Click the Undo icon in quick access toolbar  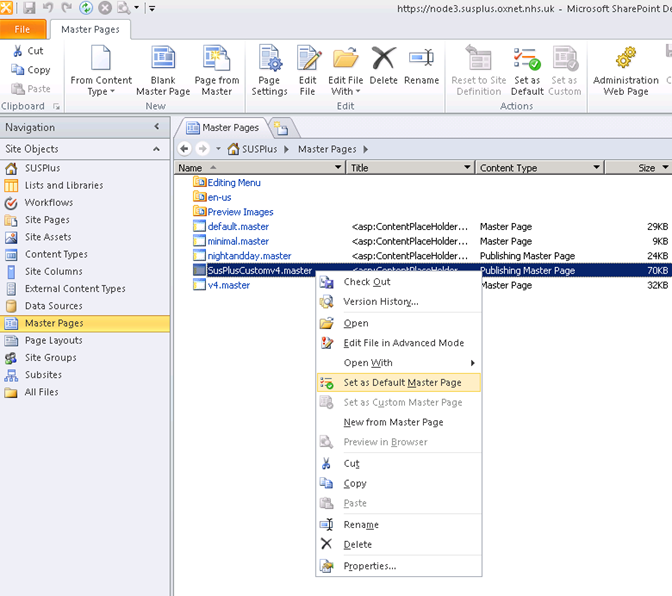click(x=48, y=8)
